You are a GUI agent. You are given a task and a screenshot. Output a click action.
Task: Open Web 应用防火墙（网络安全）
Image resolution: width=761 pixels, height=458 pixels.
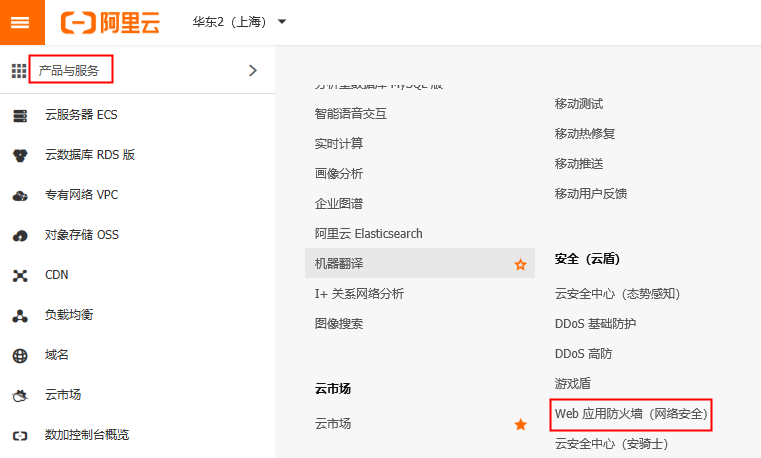(x=631, y=414)
